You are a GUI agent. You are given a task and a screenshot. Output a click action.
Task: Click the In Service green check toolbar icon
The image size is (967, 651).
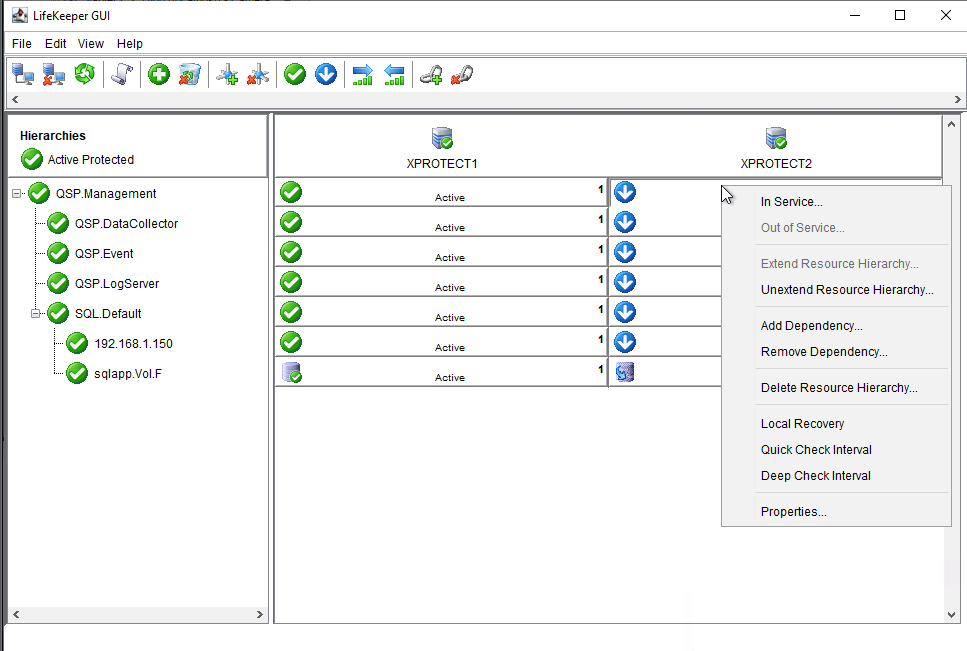point(295,75)
